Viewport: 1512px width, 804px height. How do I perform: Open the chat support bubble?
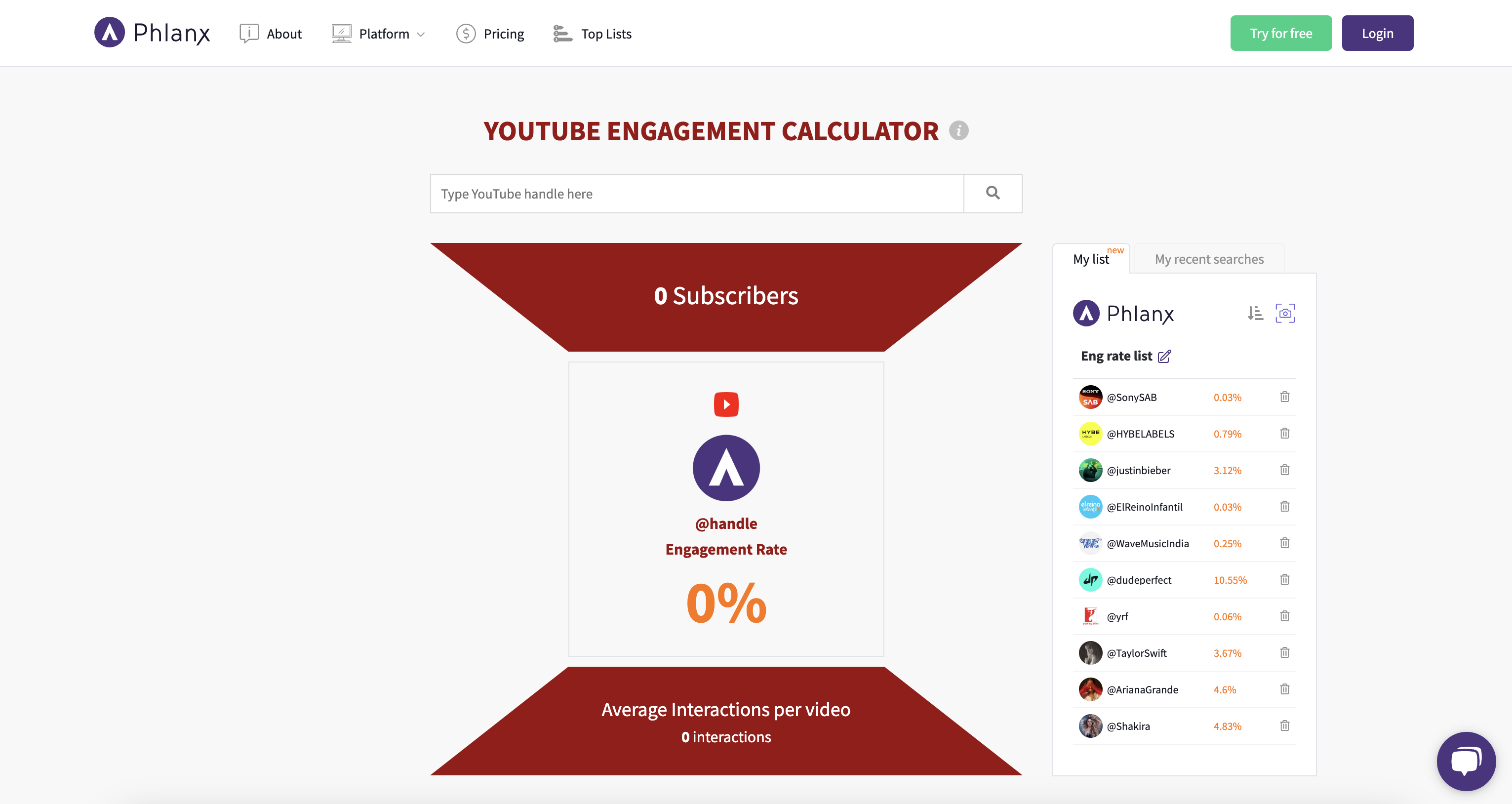[x=1466, y=761]
